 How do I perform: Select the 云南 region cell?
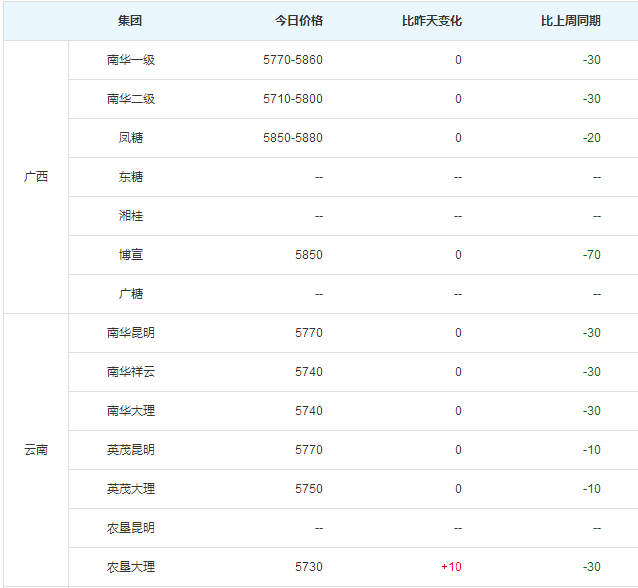pyautogui.click(x=36, y=450)
